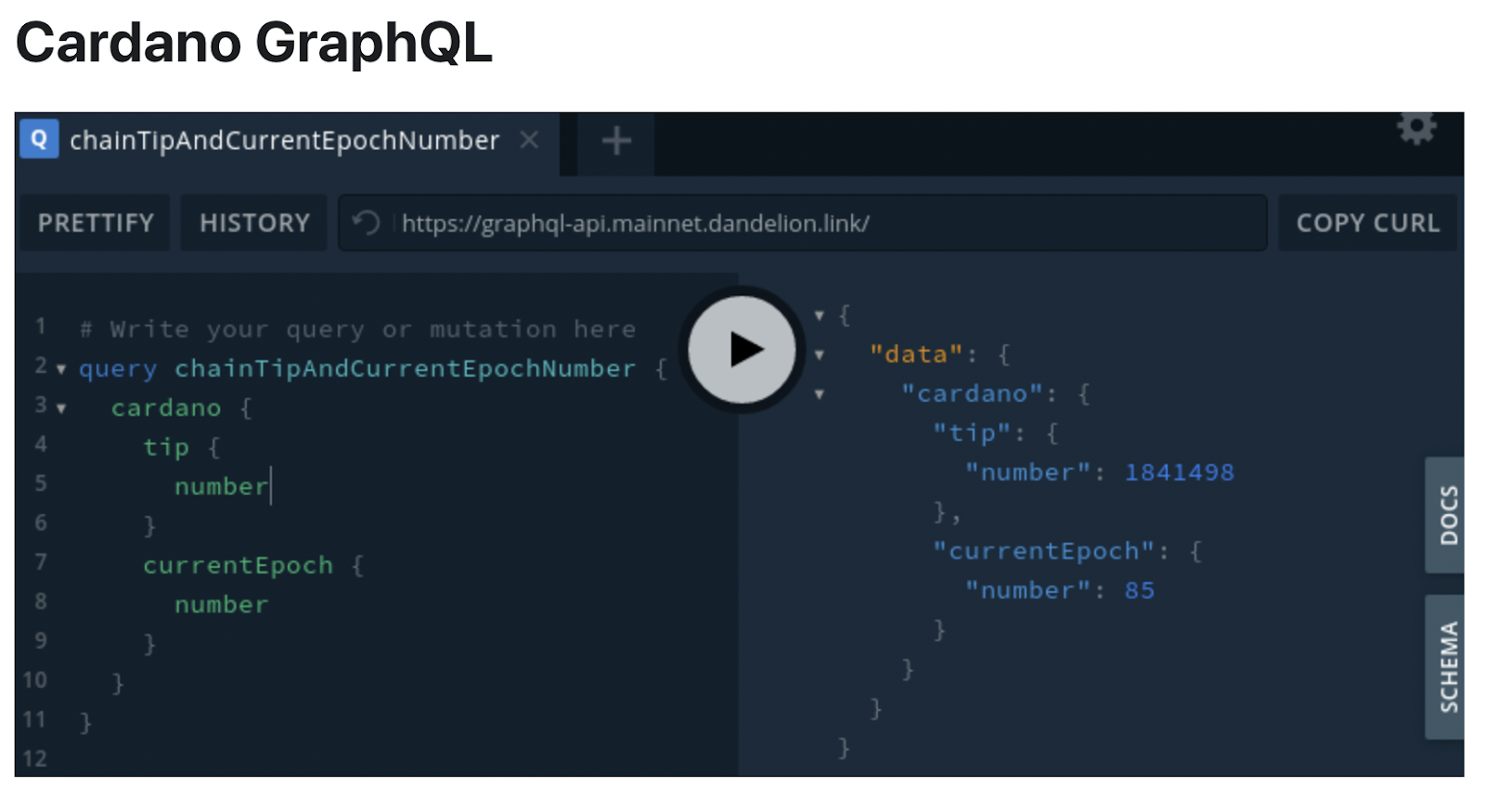This screenshot has height=812, width=1485.
Task: Collapse the "cardano" response arrow
Action: (x=820, y=394)
